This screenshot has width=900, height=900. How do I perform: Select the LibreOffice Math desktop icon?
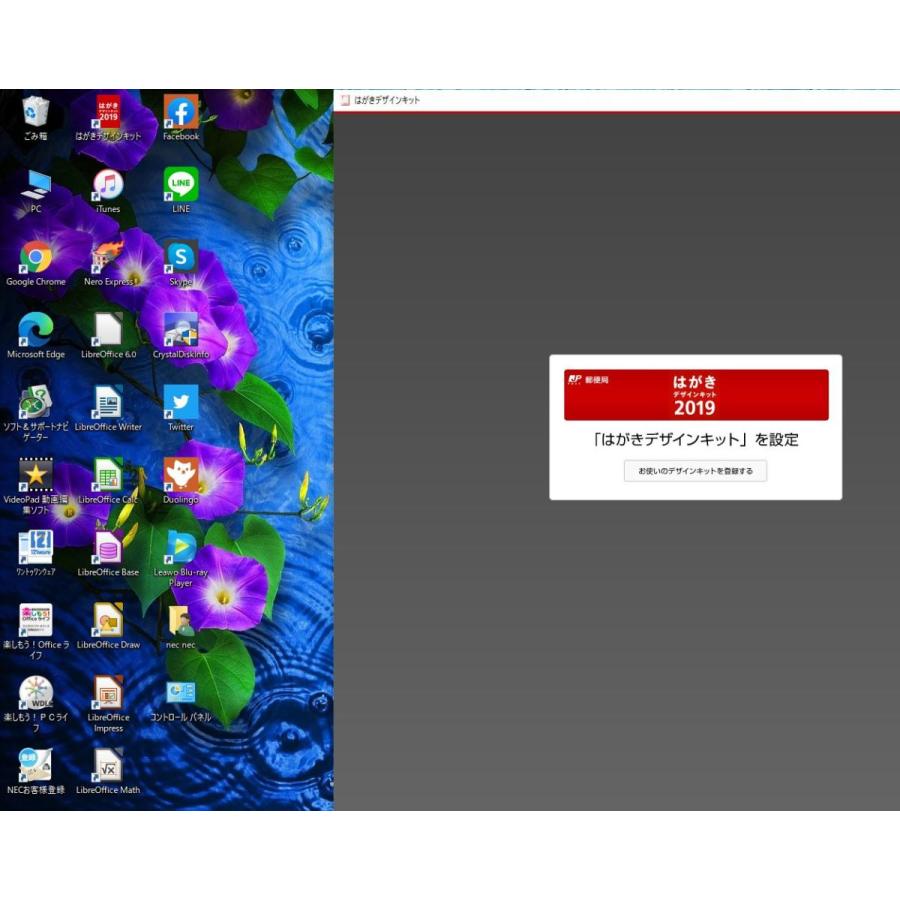tap(108, 767)
